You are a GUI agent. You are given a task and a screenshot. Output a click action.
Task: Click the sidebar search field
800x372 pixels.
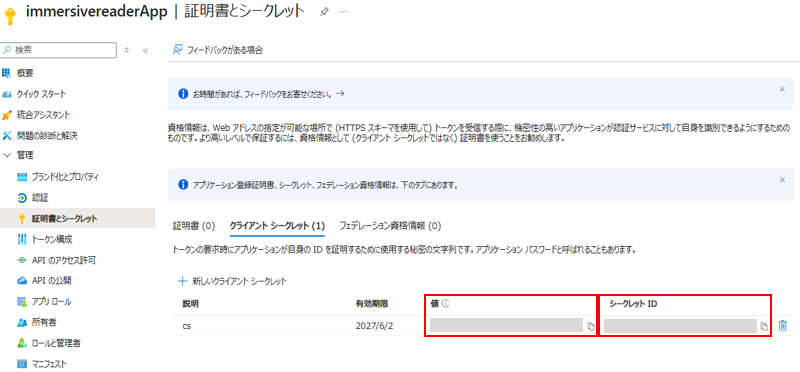coord(58,50)
